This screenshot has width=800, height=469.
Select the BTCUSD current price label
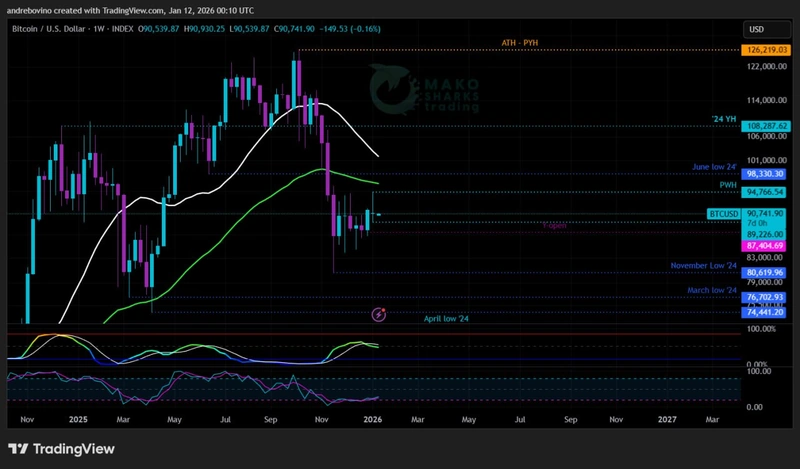722,214
